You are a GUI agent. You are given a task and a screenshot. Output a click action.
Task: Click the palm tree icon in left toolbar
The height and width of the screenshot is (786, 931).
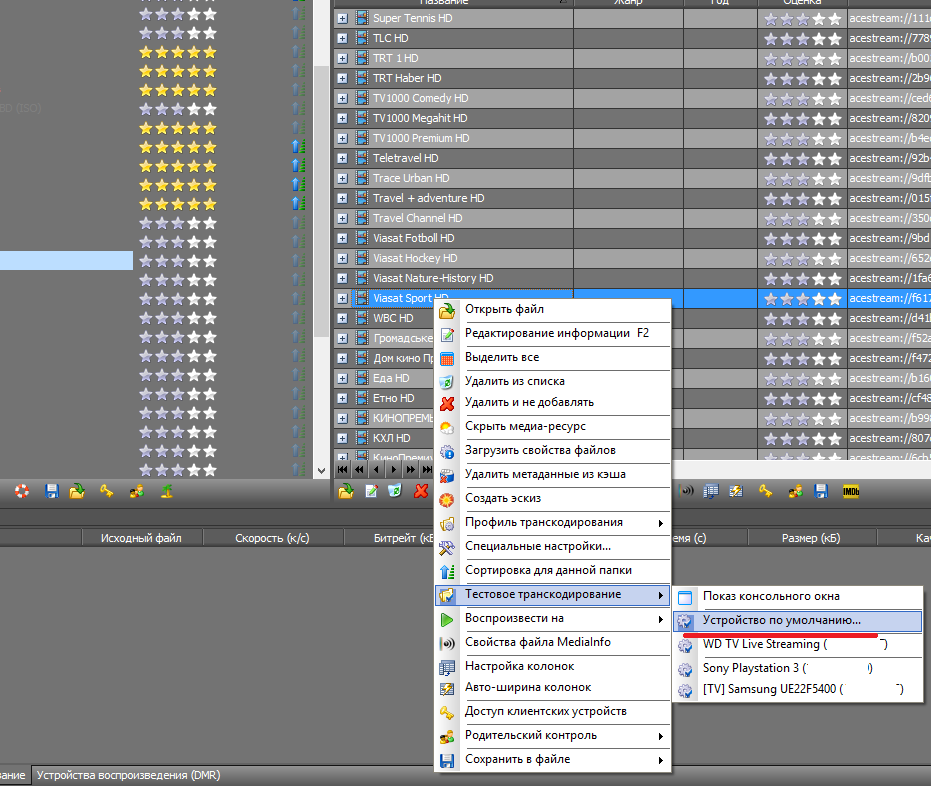pos(169,491)
